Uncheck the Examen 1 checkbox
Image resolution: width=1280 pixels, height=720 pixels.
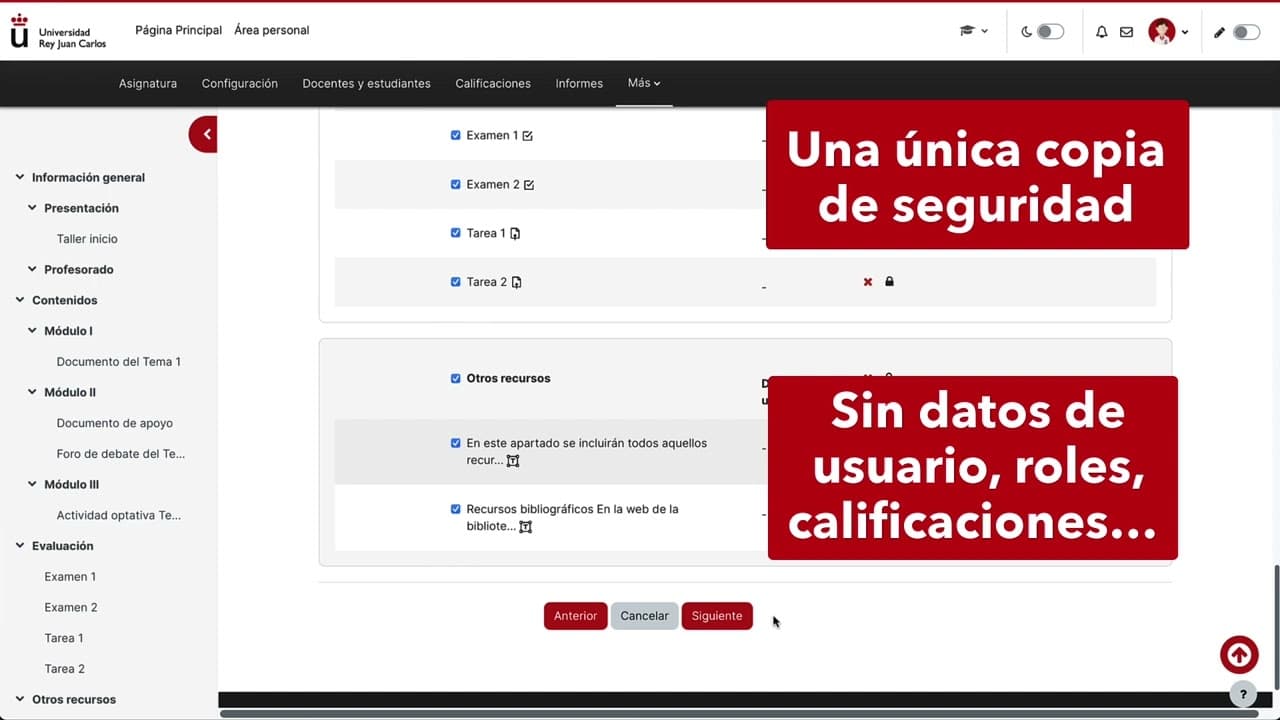[456, 135]
